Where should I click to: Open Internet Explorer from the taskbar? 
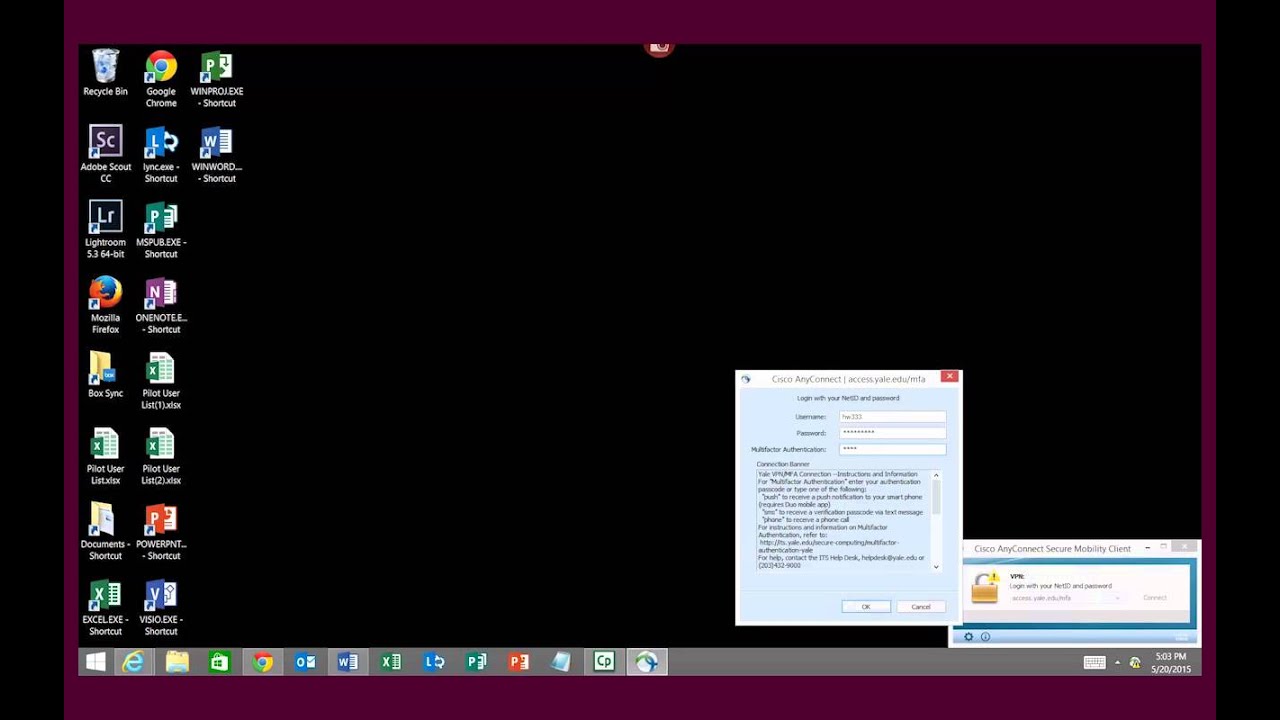pyautogui.click(x=133, y=662)
